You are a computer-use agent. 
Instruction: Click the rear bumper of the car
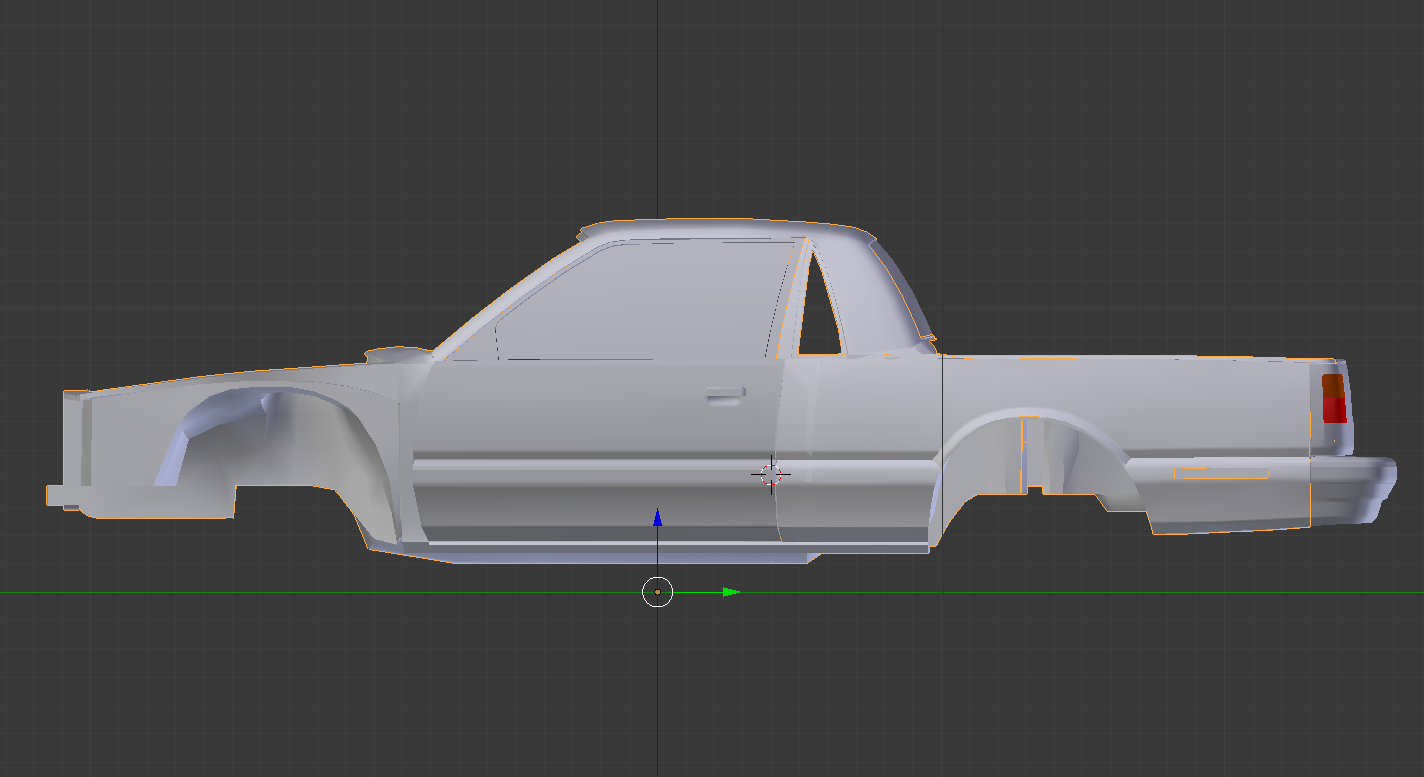click(1353, 490)
